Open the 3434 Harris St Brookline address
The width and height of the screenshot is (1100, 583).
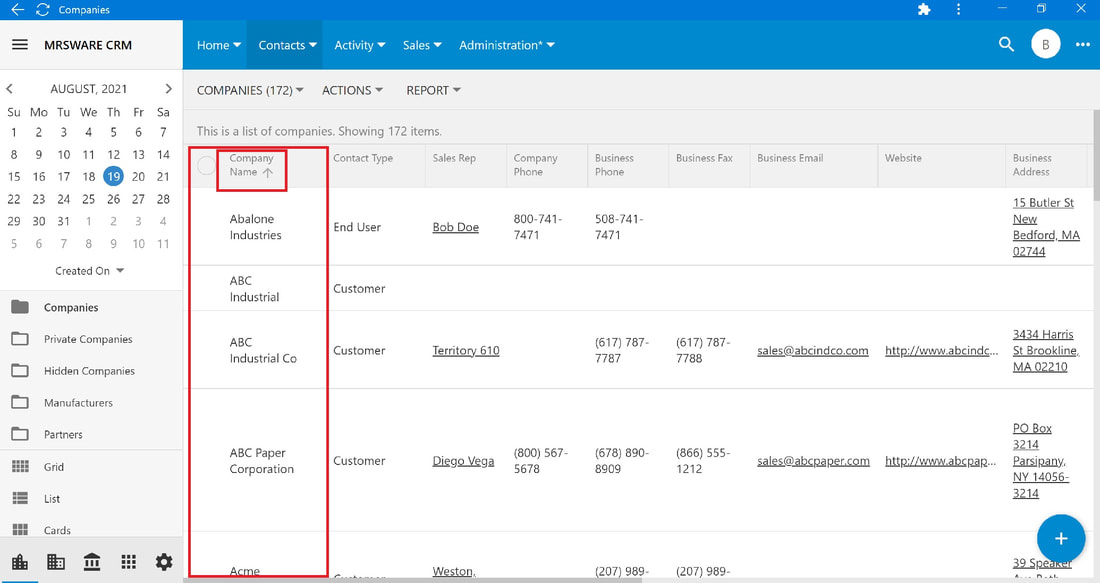click(x=1046, y=350)
